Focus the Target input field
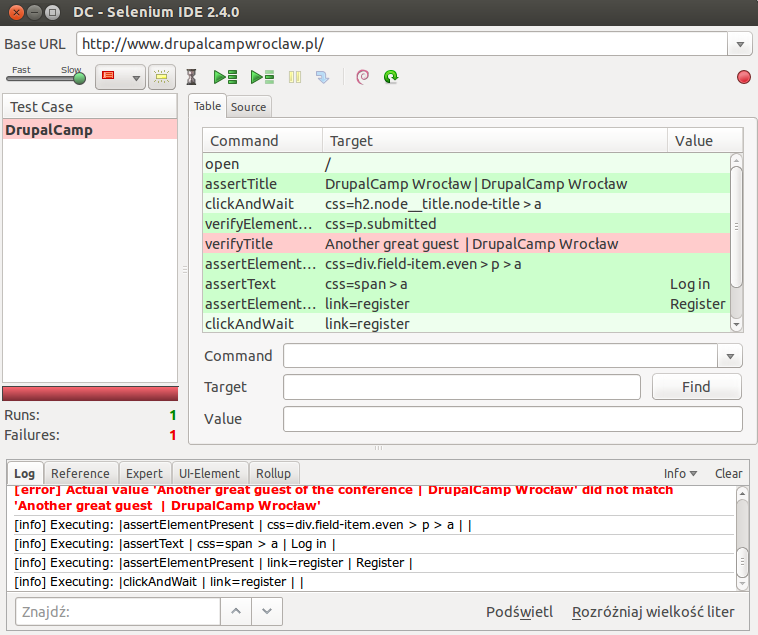The width and height of the screenshot is (758, 635). 462,387
